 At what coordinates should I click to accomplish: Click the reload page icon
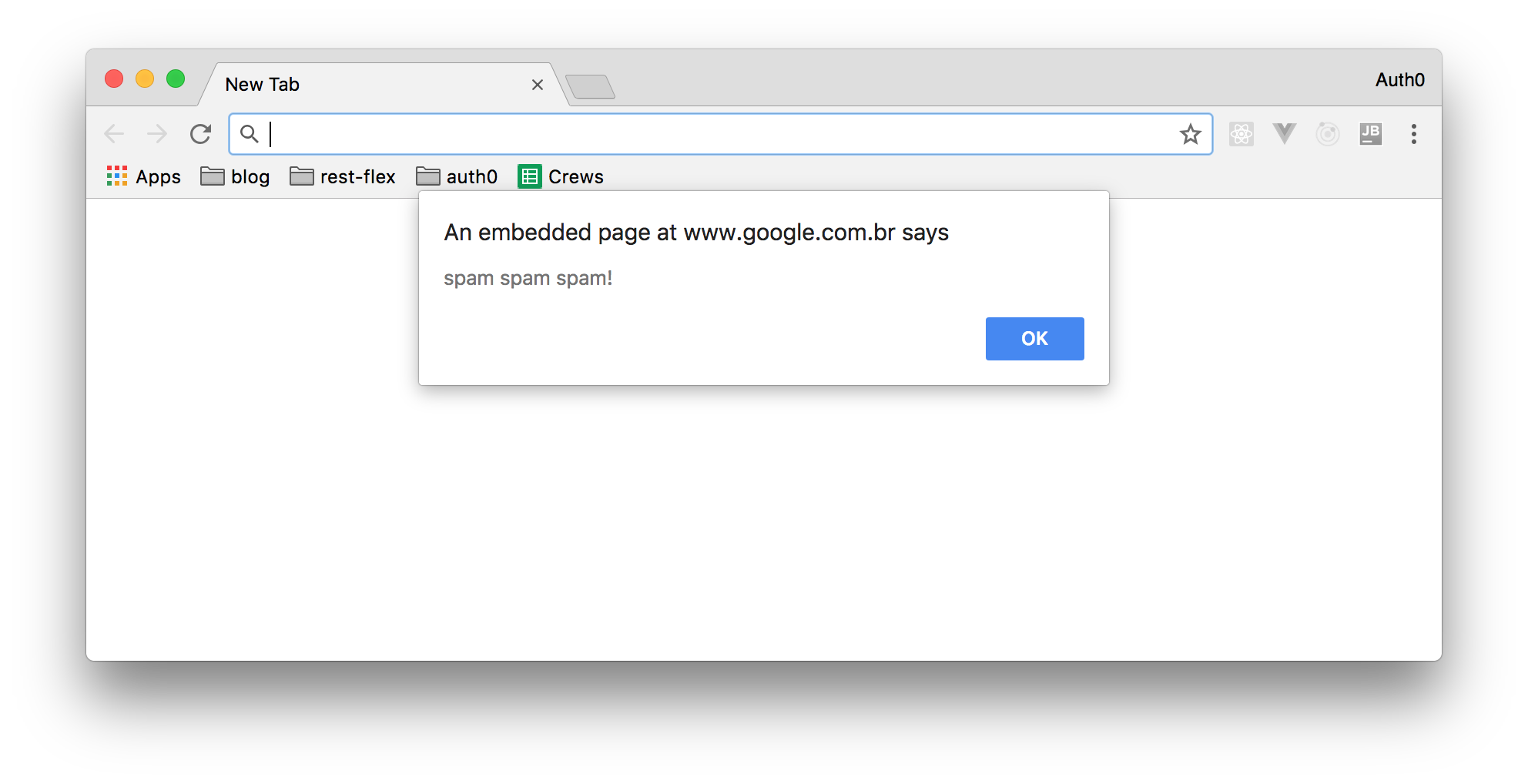[201, 134]
